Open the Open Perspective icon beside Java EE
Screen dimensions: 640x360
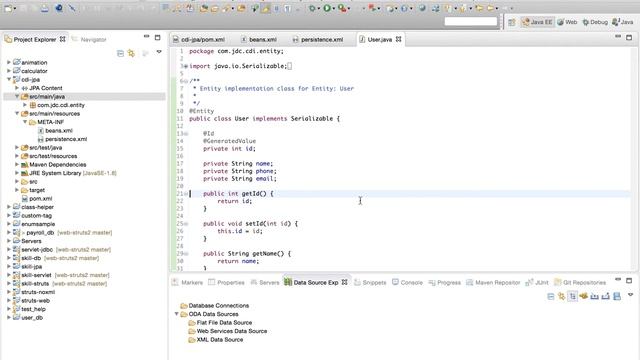(x=512, y=22)
